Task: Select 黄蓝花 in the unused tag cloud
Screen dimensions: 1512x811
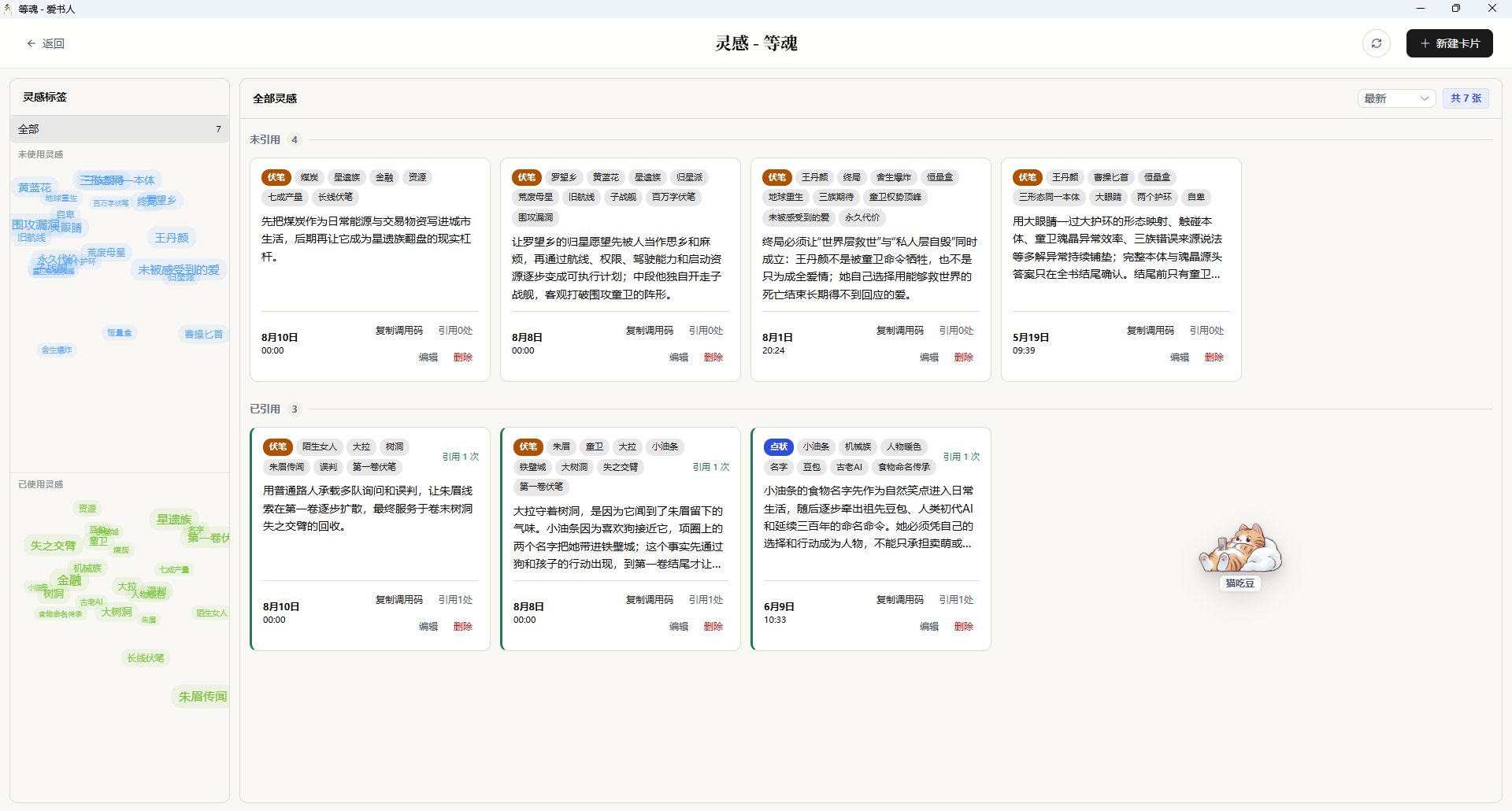Action: click(35, 187)
